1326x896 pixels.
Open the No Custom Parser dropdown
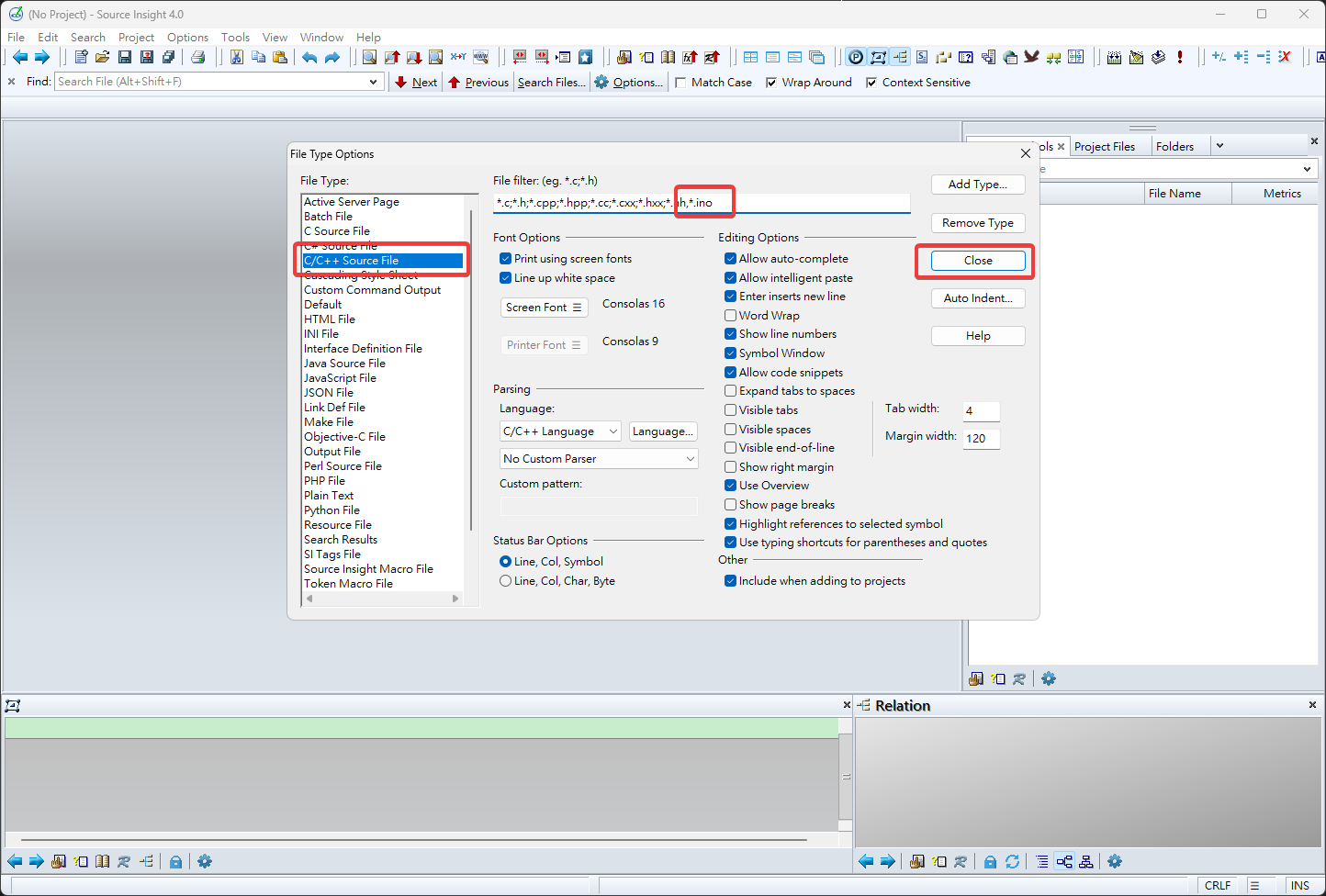point(599,459)
